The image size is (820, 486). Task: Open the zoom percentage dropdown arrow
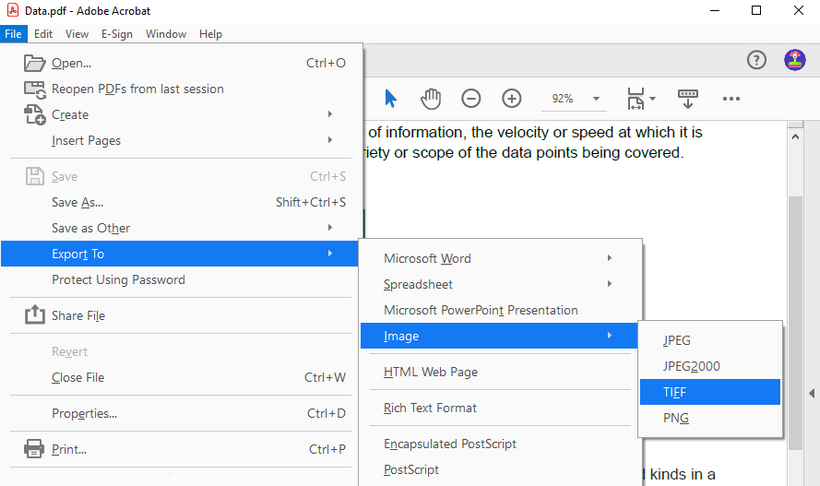click(x=596, y=98)
